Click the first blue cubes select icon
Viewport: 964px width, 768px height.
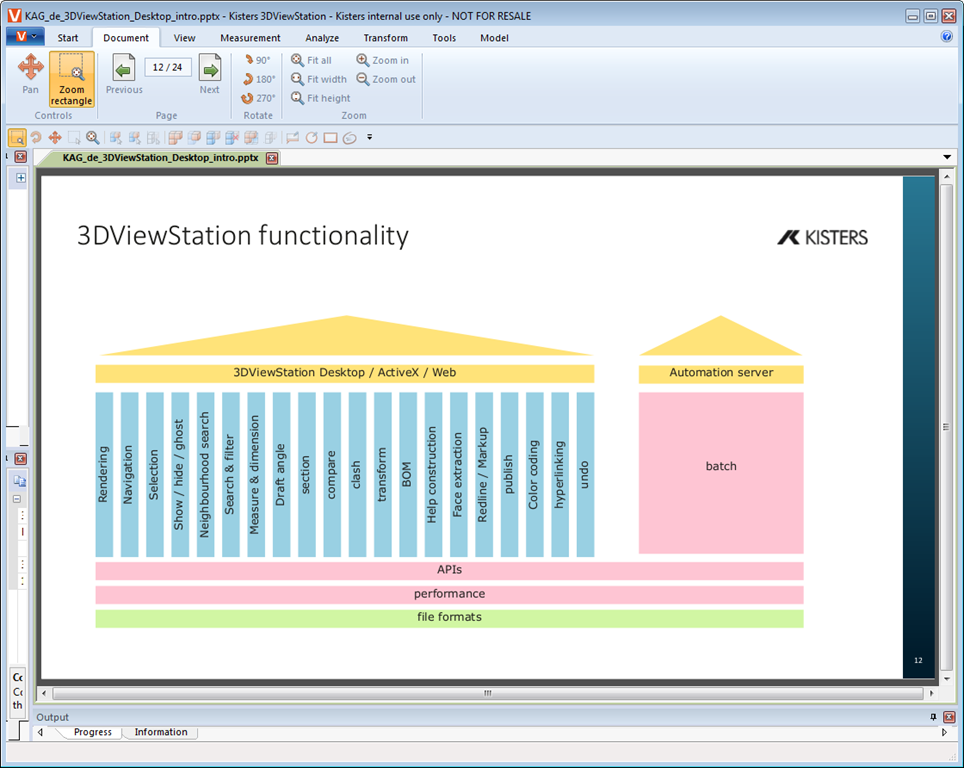[x=116, y=137]
